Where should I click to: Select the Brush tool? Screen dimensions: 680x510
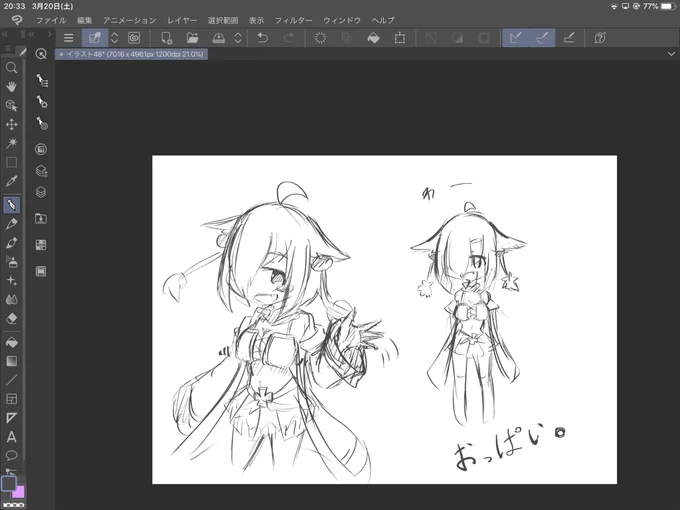click(x=12, y=243)
